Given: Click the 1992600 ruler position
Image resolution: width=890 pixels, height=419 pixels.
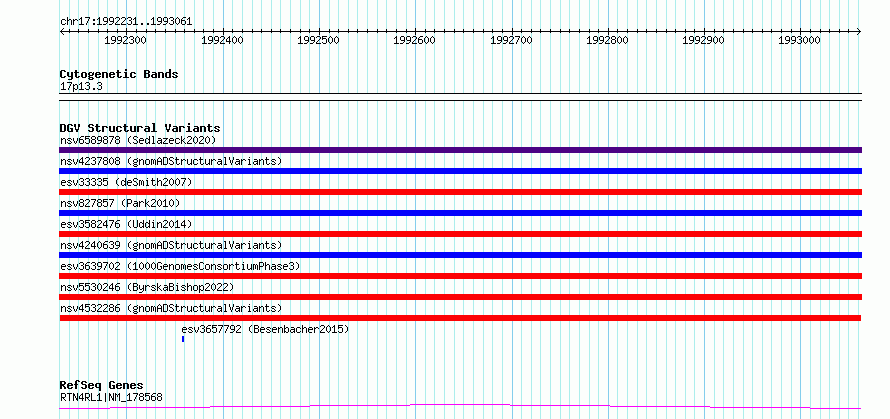Looking at the screenshot, I should pyautogui.click(x=415, y=40).
